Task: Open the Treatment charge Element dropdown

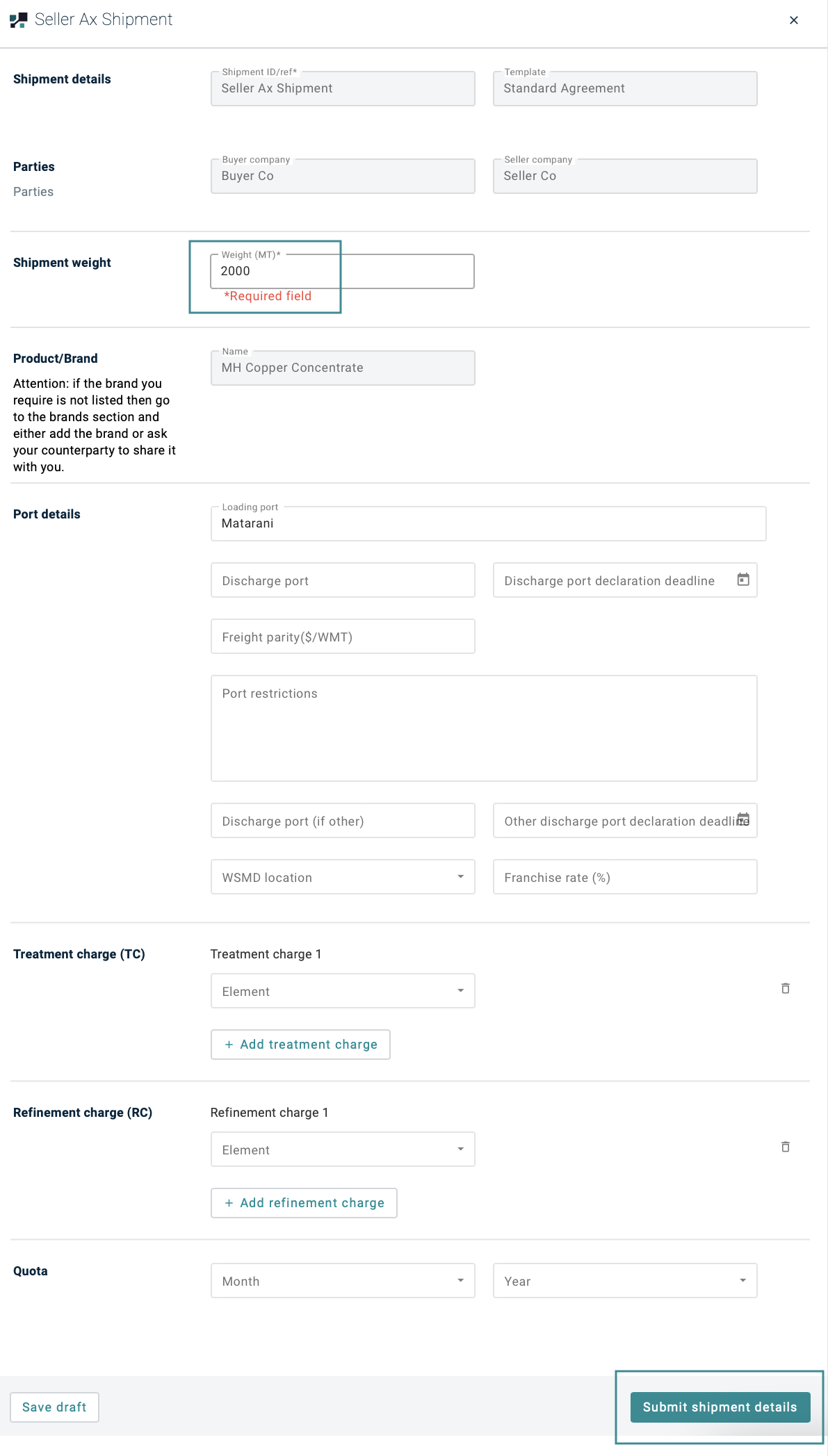Action: point(343,991)
